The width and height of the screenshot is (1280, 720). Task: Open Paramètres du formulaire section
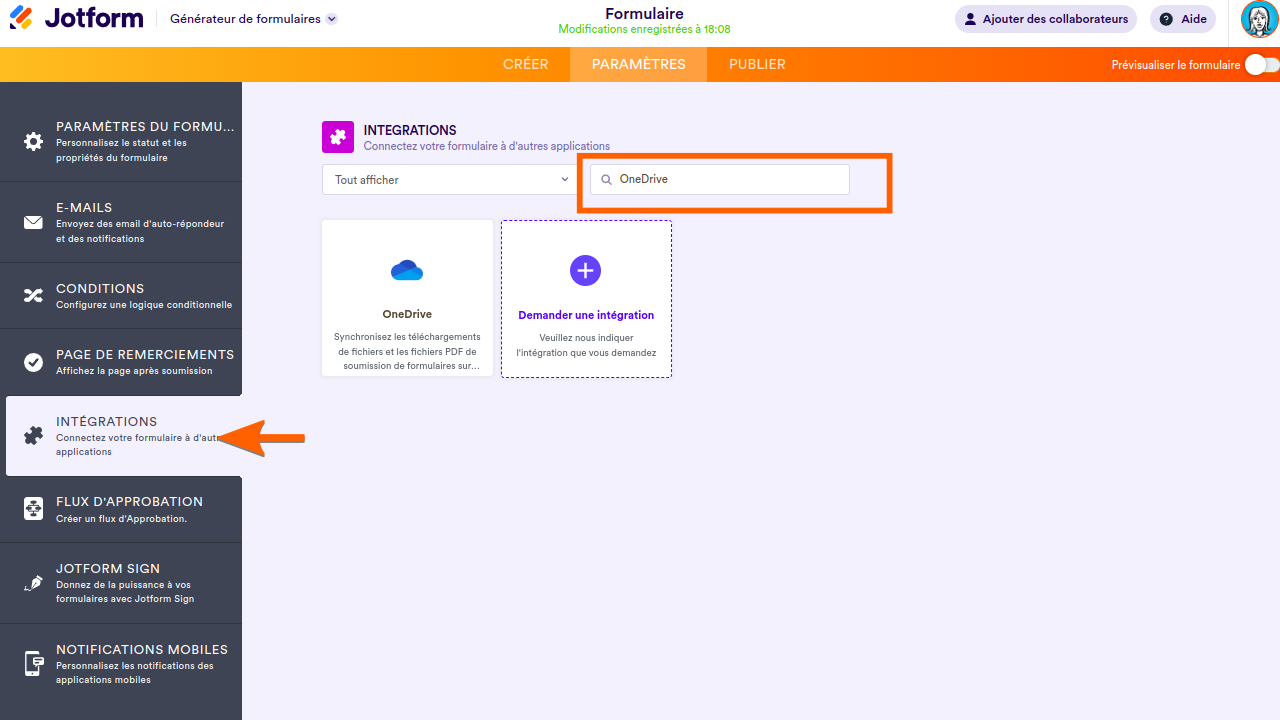pyautogui.click(x=121, y=141)
